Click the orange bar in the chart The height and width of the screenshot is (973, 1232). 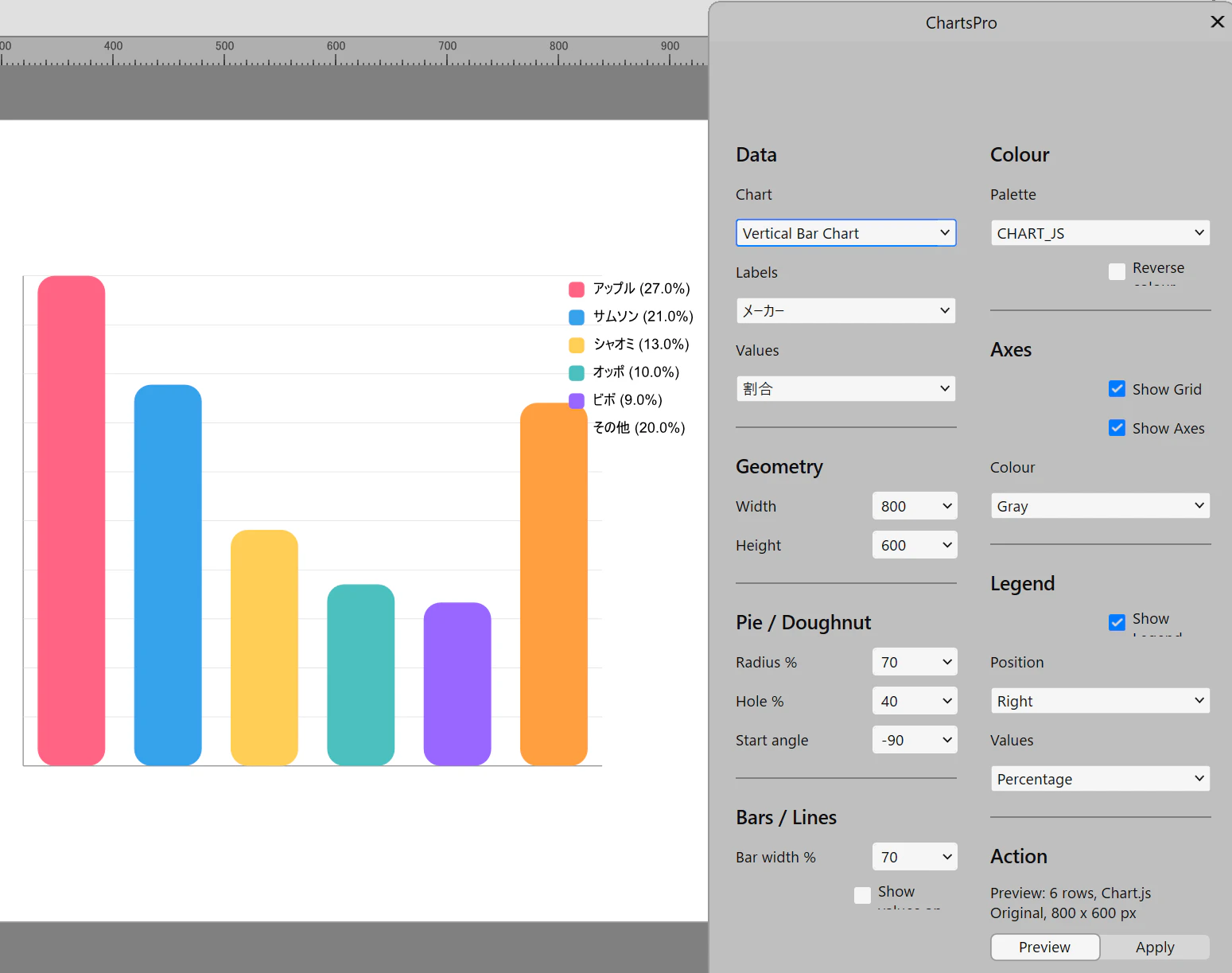click(x=554, y=585)
